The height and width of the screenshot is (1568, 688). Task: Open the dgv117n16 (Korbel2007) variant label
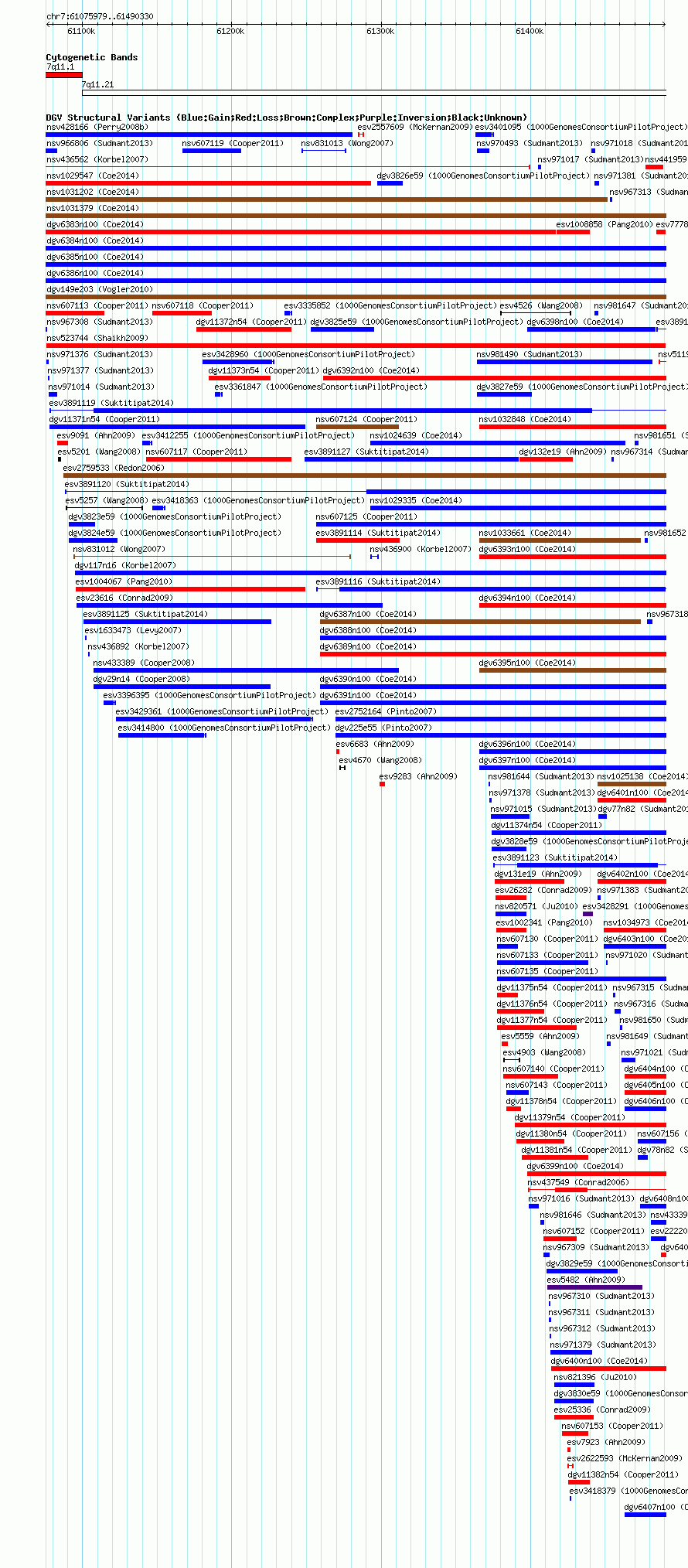click(125, 565)
